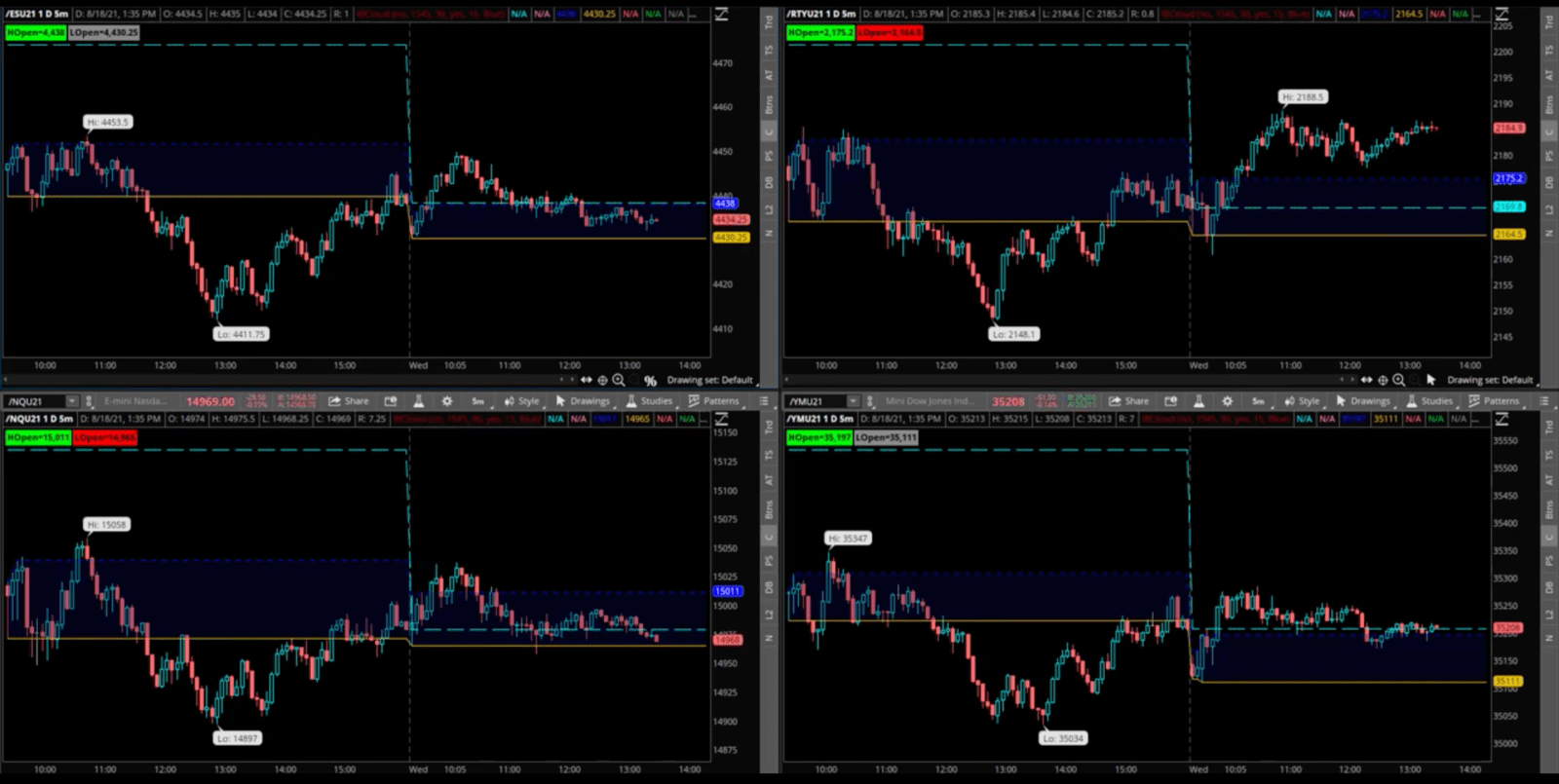Click the percent icon below /ES chart
Image resolution: width=1559 pixels, height=784 pixels.
click(650, 381)
